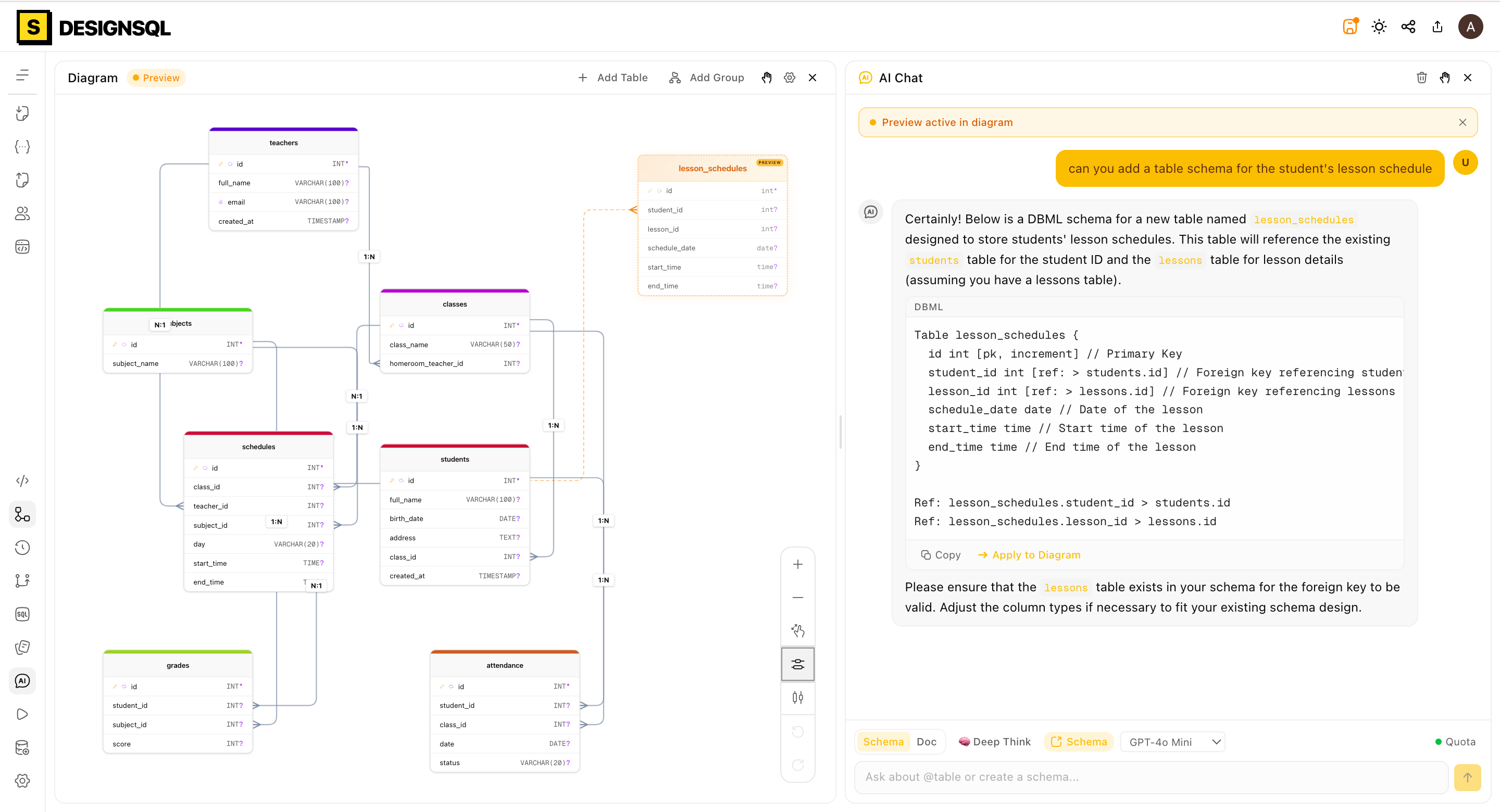Toggle the orange Schema context button
This screenshot has width=1500, height=812.
point(1079,742)
